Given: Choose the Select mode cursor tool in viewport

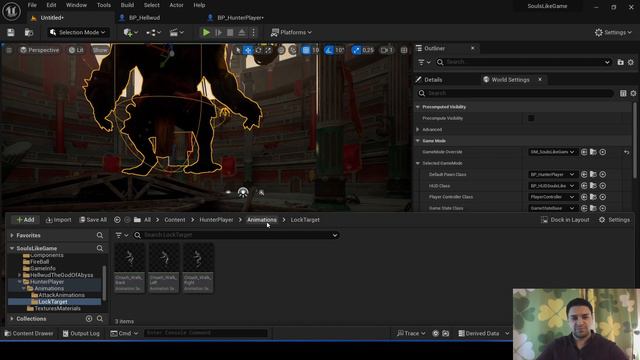Looking at the screenshot, I should [238, 50].
